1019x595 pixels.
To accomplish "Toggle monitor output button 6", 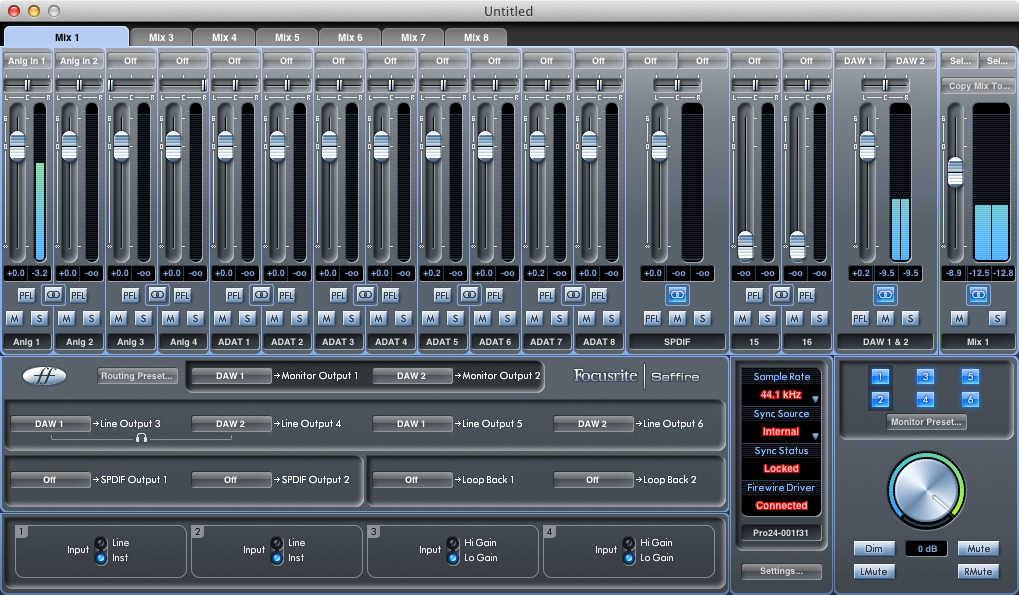I will pyautogui.click(x=970, y=399).
